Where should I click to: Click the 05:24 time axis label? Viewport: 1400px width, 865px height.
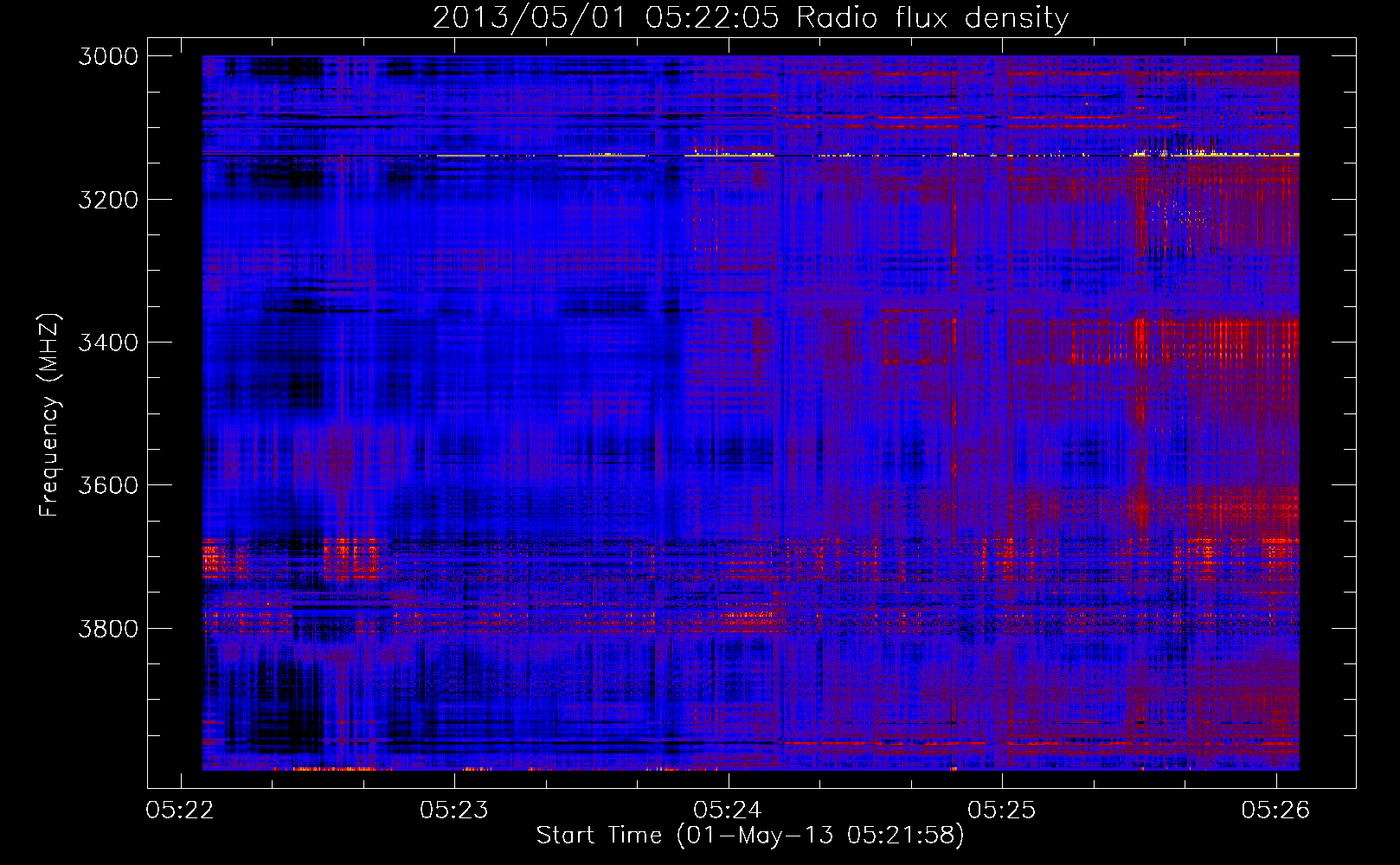coord(728,811)
